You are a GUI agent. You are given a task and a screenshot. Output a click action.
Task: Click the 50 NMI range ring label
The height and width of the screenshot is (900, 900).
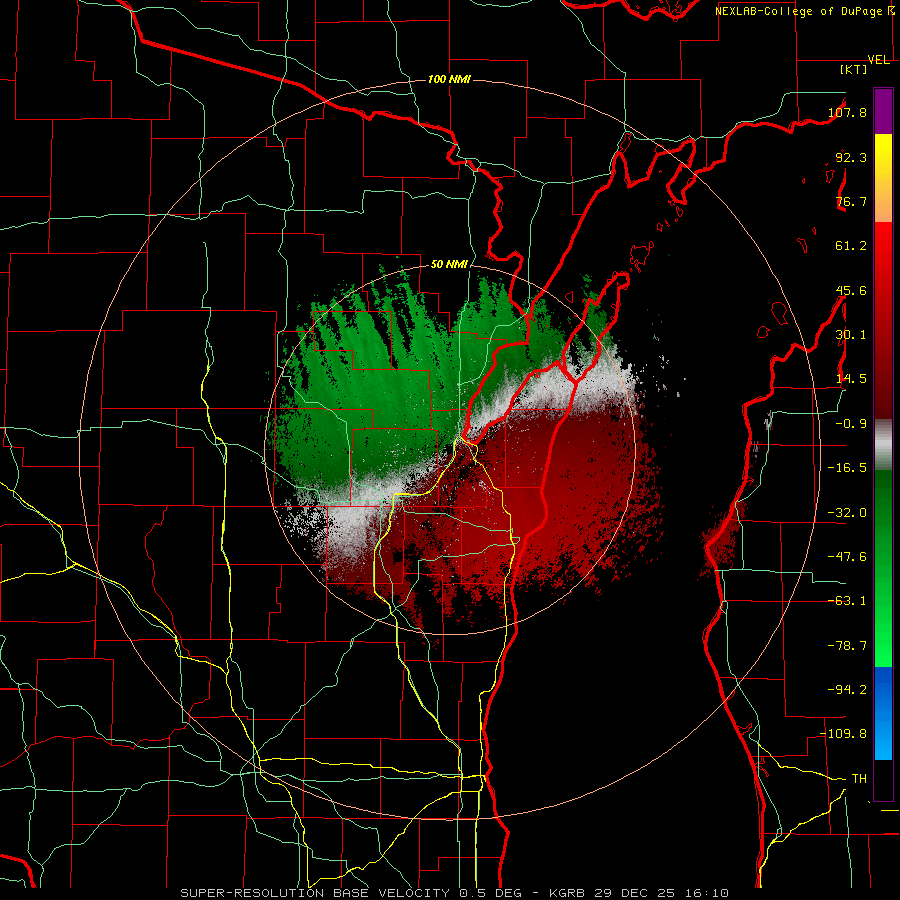449,265
